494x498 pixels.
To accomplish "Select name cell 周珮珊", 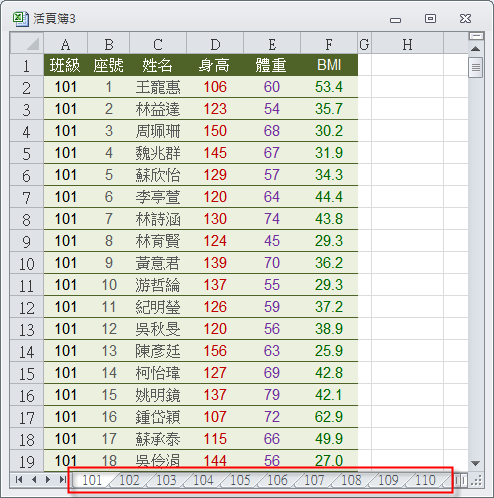I will pyautogui.click(x=158, y=131).
